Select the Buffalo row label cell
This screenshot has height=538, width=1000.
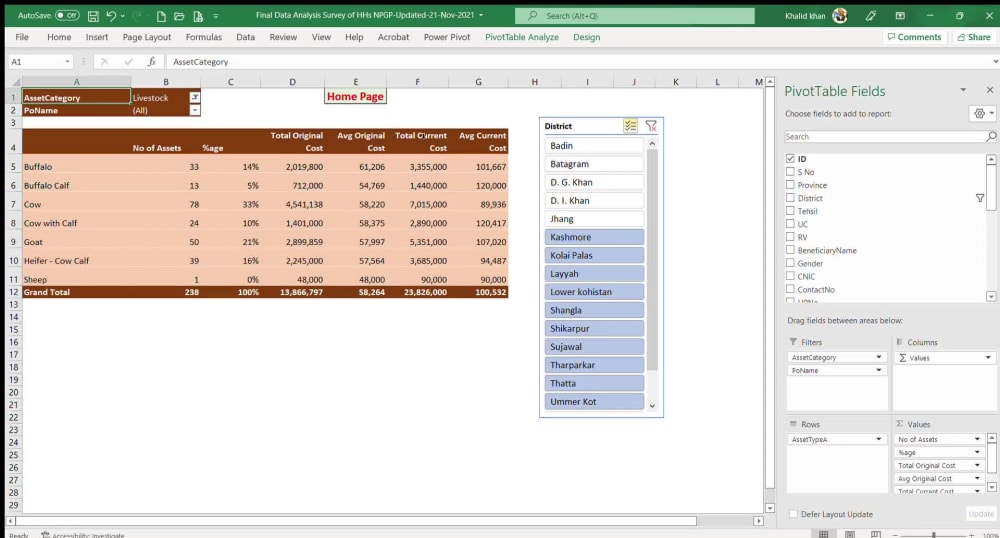pyautogui.click(x=77, y=166)
